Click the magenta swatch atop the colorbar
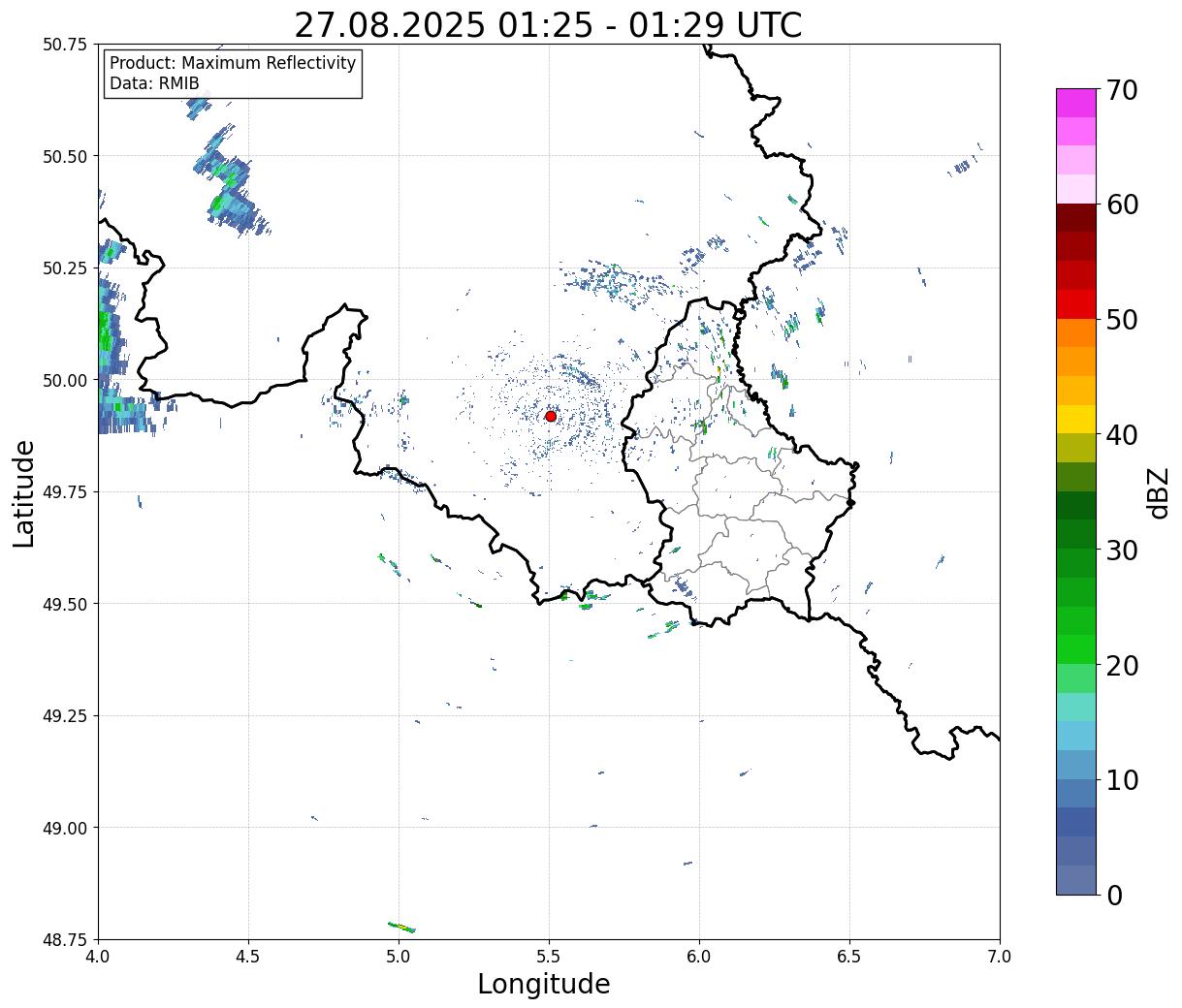The image size is (1182, 1008). coord(1076,103)
